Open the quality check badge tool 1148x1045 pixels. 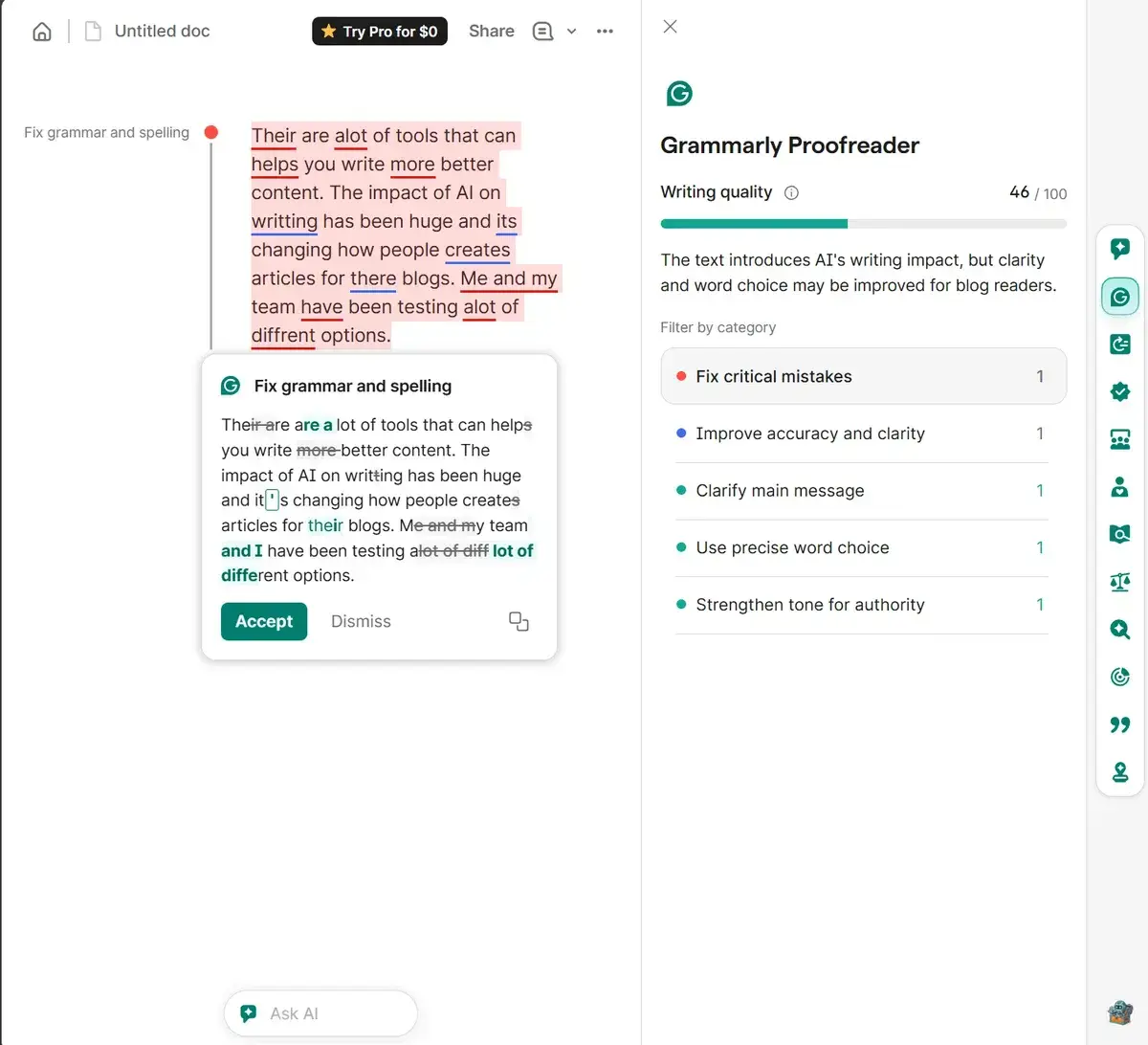pos(1119,391)
